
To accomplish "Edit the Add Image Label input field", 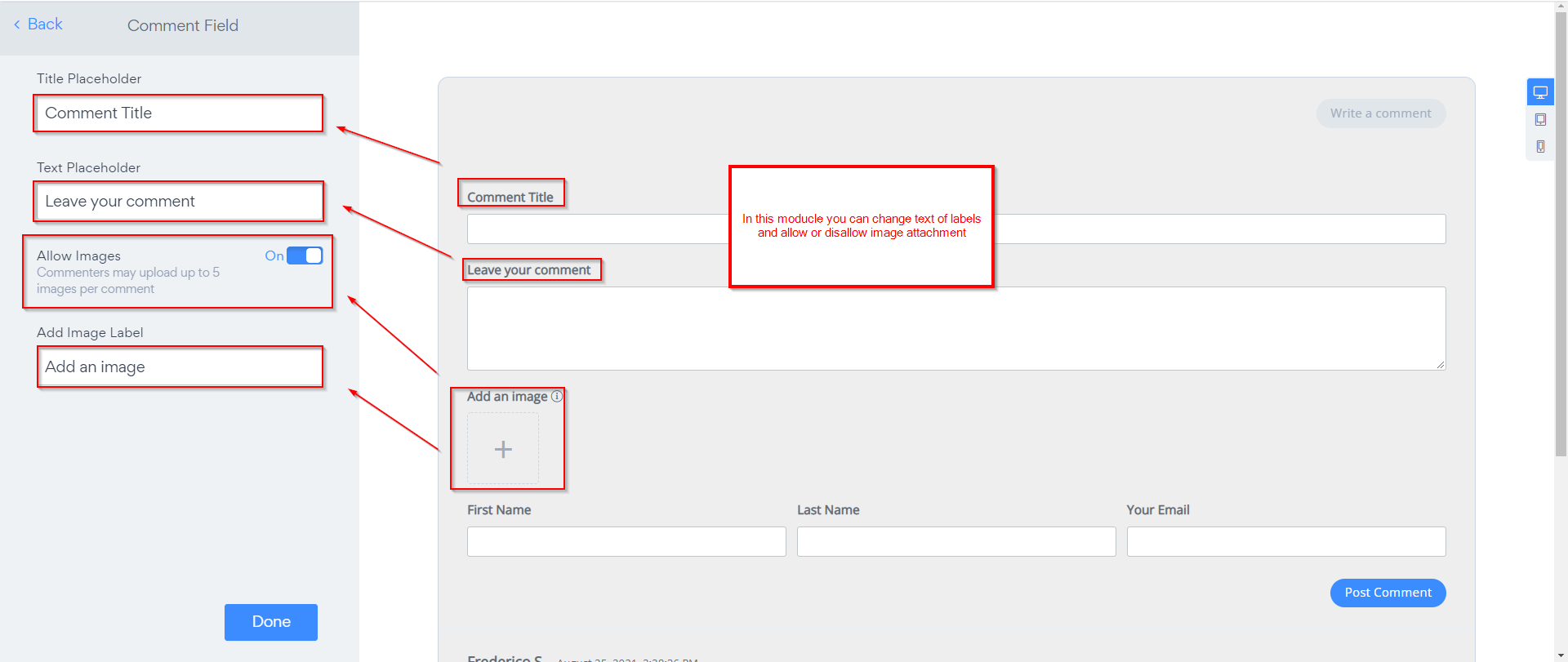I will coord(180,367).
